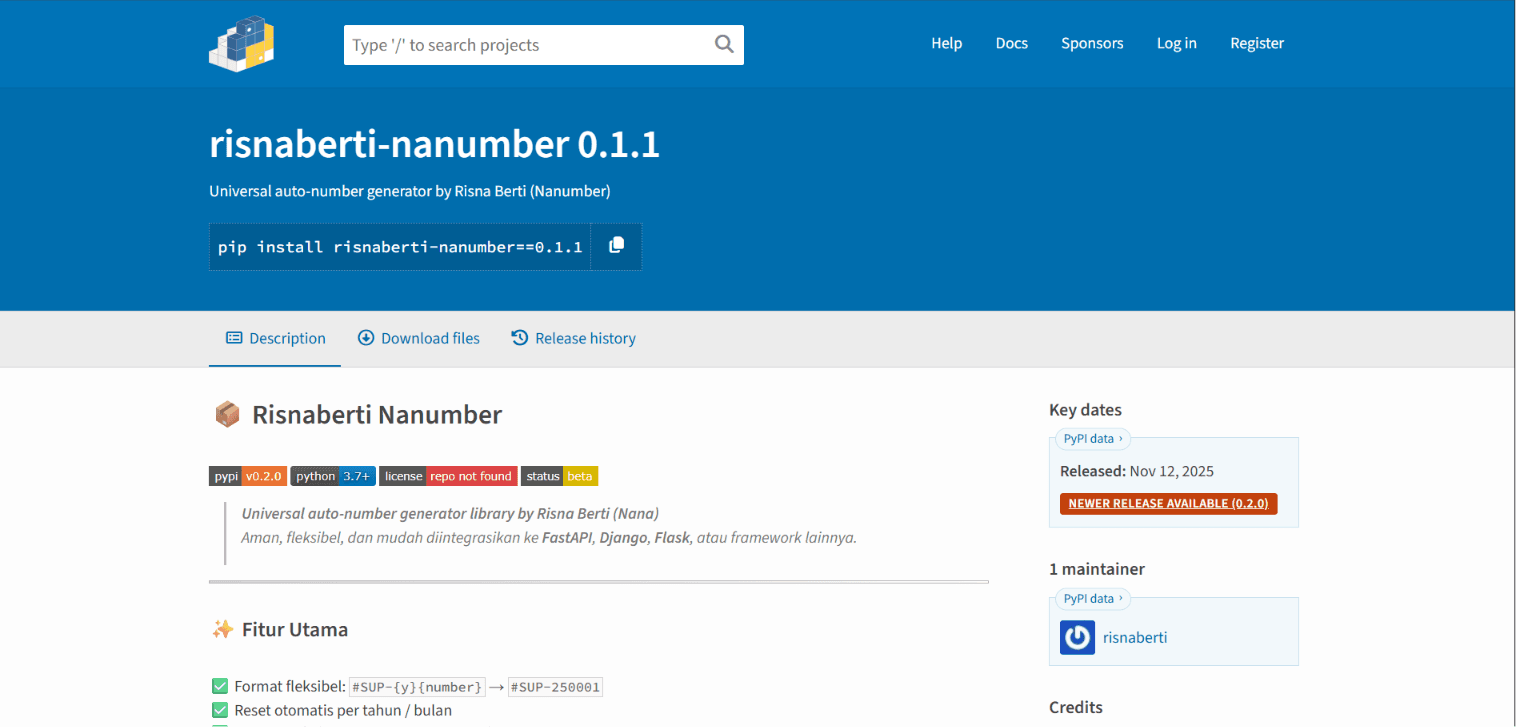Expand PyPI data under 1 maintainer

pos(1093,598)
